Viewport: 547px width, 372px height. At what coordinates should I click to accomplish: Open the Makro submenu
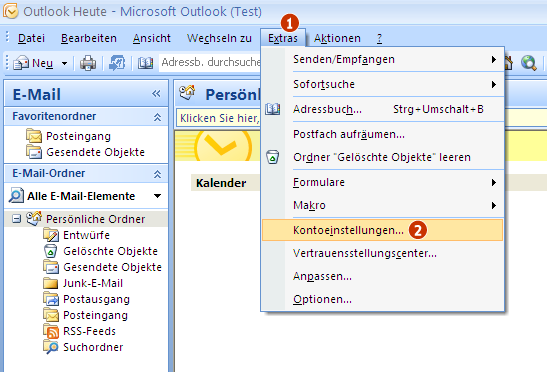383,205
